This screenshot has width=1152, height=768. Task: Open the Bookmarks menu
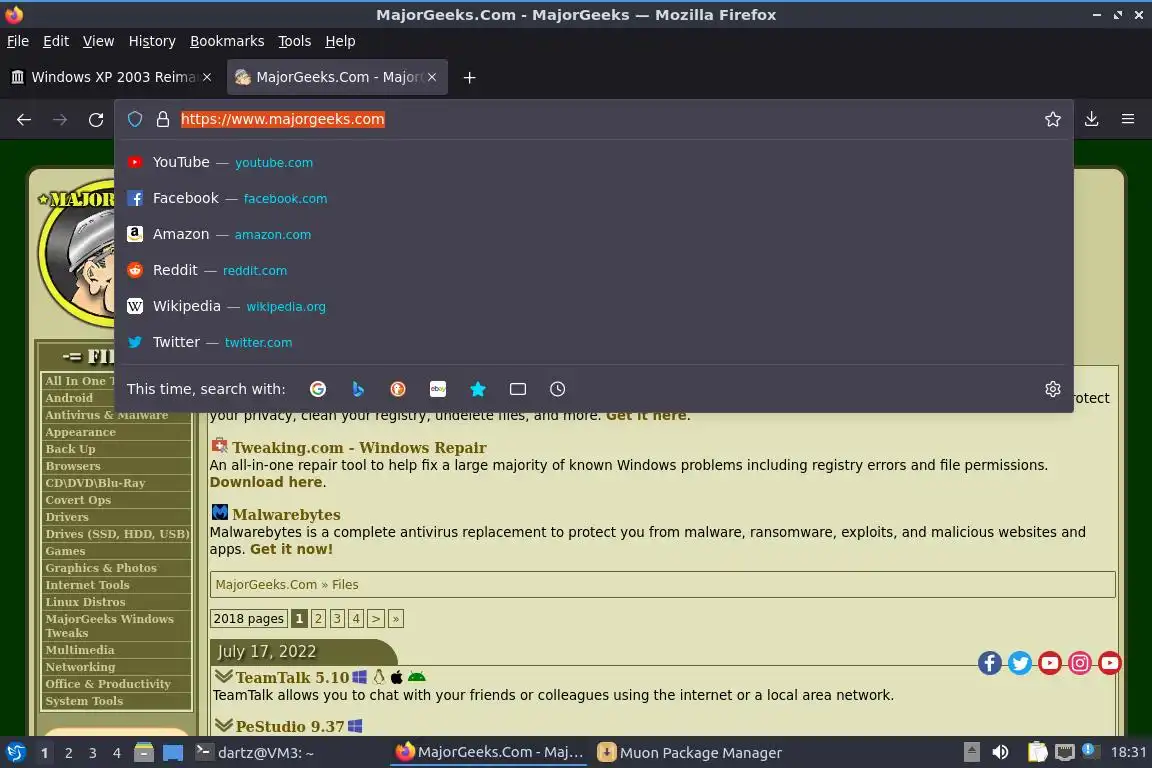click(227, 41)
